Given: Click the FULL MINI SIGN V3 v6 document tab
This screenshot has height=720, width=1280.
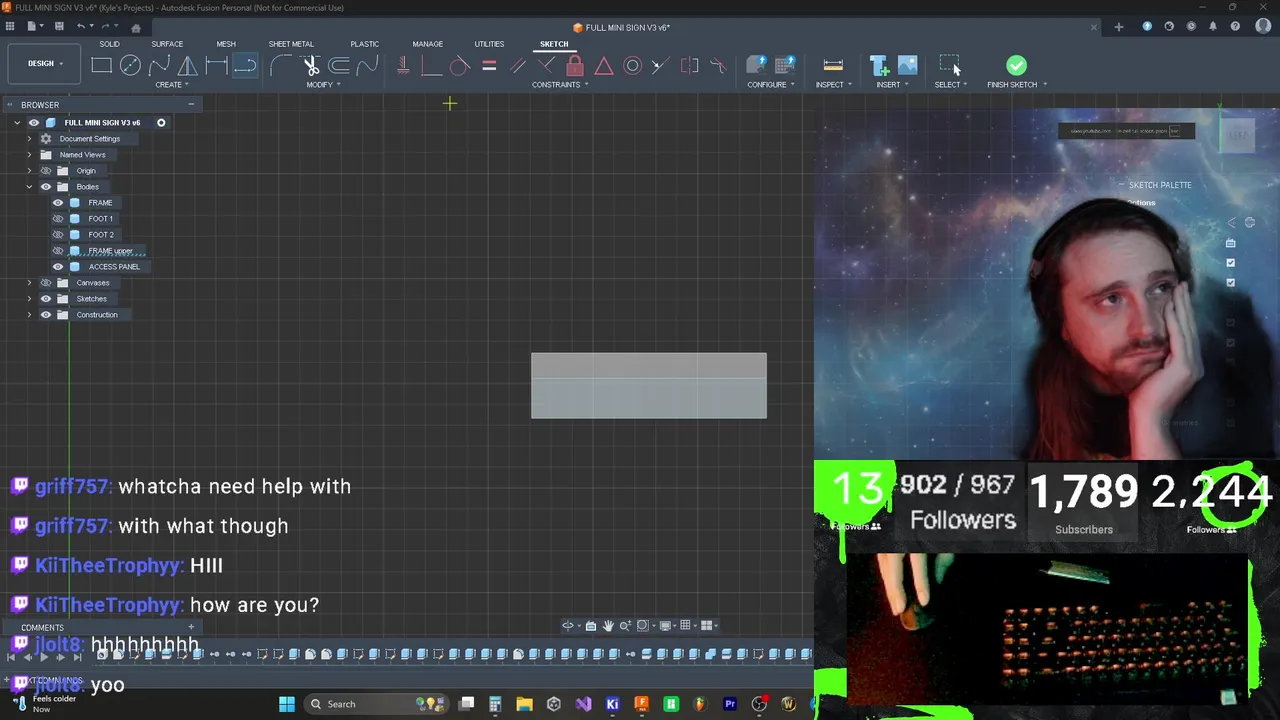Looking at the screenshot, I should point(621,27).
